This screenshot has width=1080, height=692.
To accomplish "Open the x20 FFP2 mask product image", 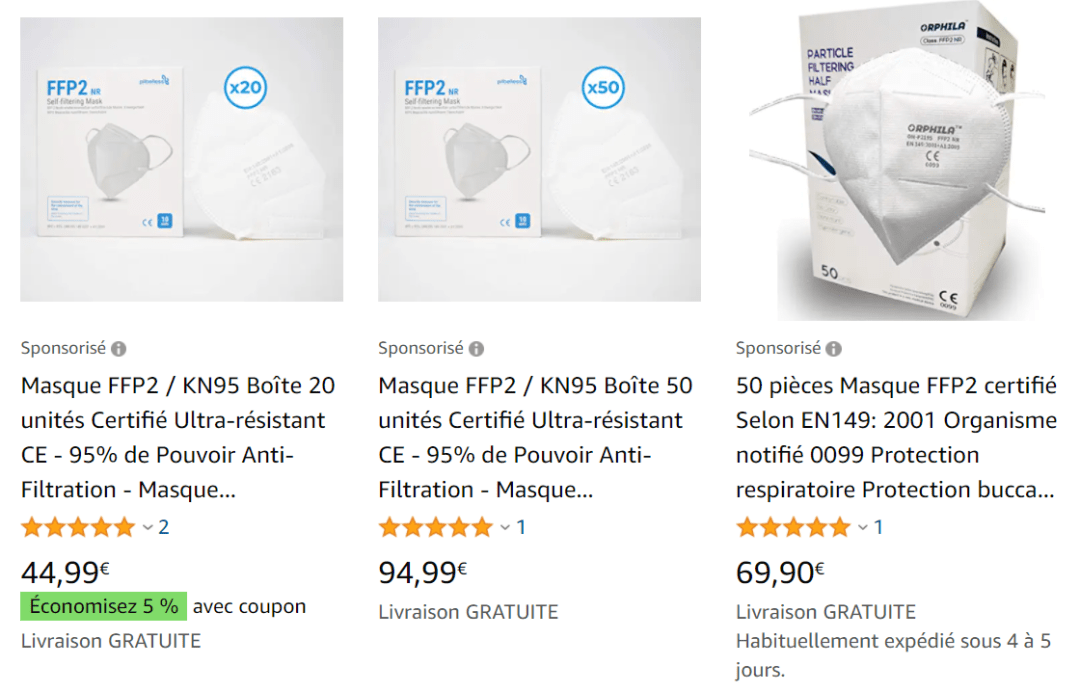I will click(181, 159).
